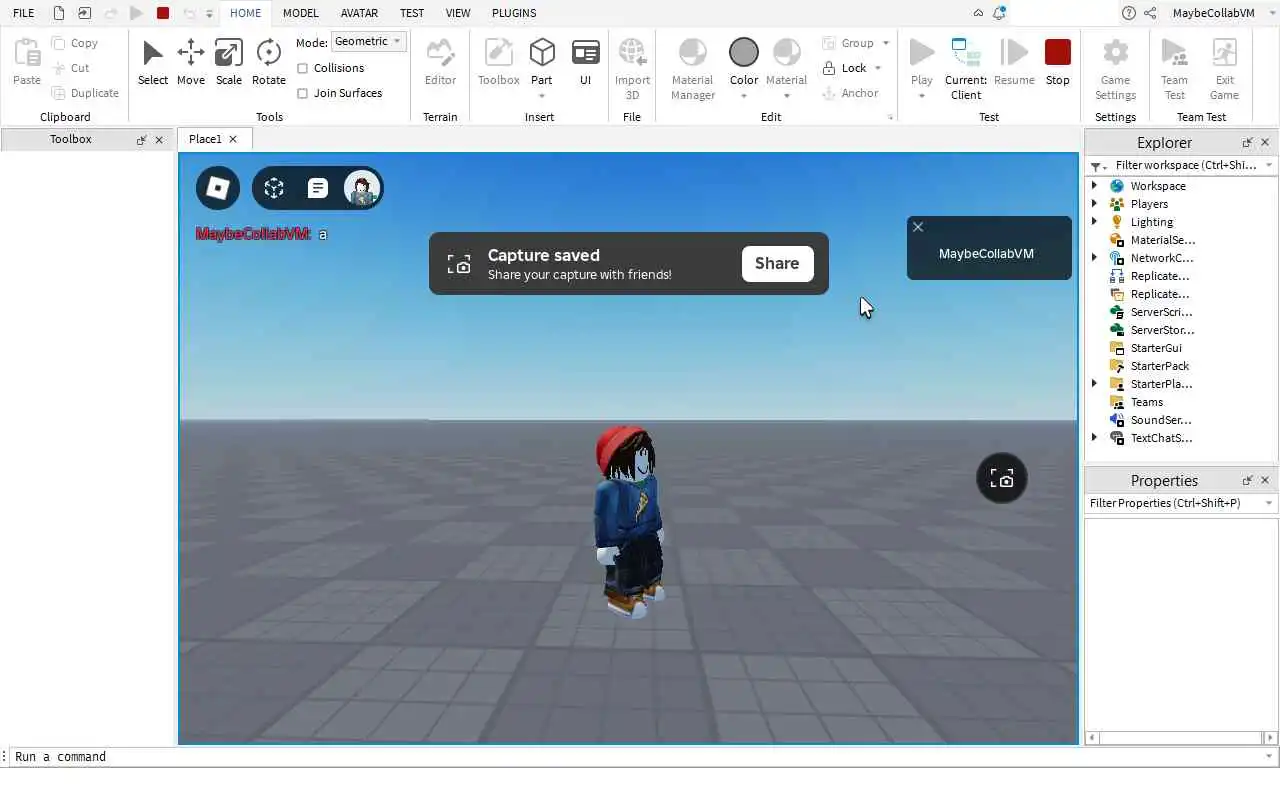Click in the Run a command bar
This screenshot has height=800, width=1280.
coord(640,757)
